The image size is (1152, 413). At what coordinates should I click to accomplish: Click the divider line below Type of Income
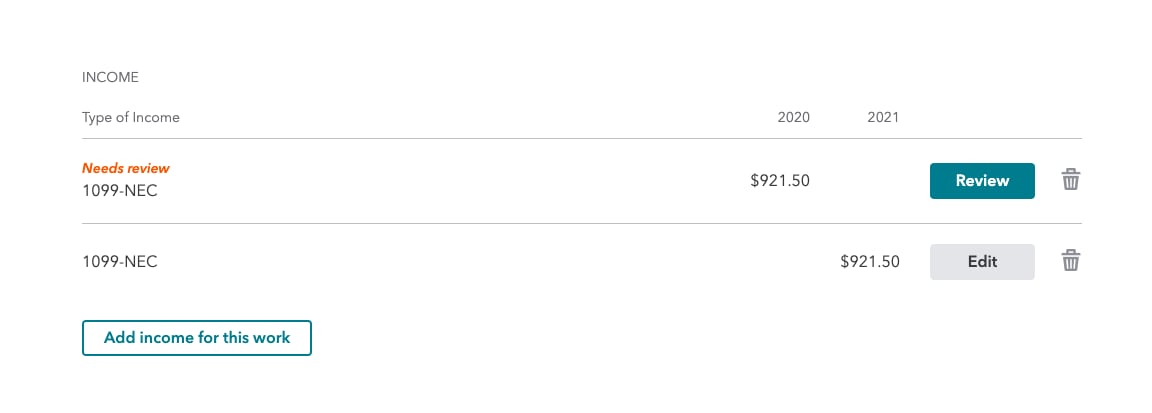point(582,138)
